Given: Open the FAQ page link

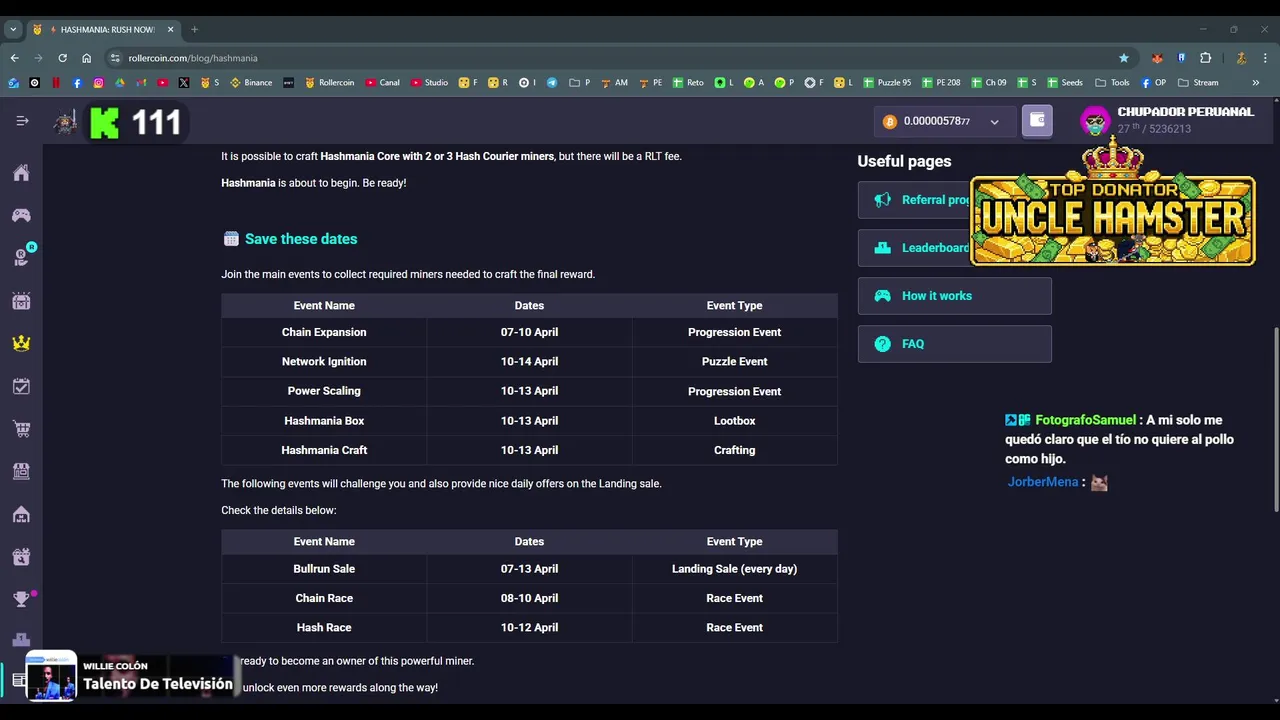Looking at the screenshot, I should (x=955, y=344).
